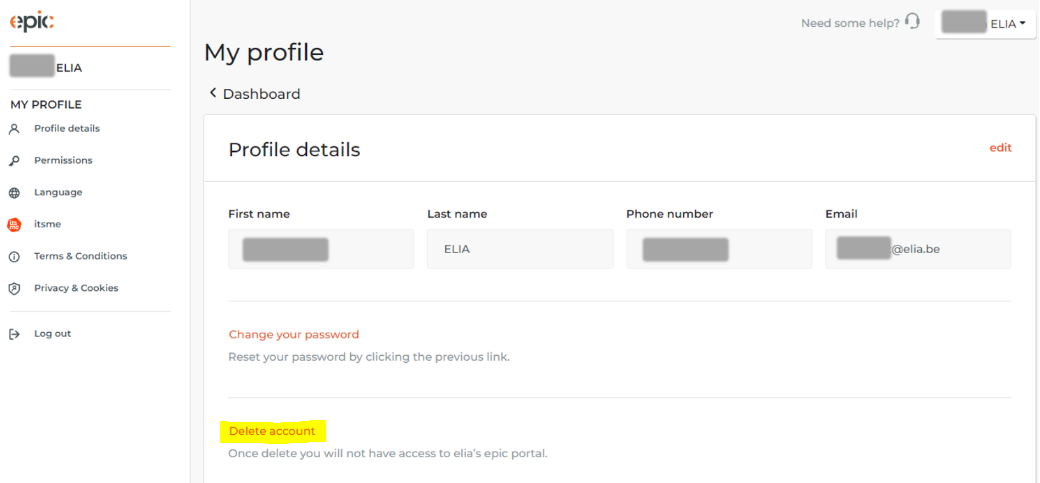
Task: Click the Email input field
Action: pos(918,249)
